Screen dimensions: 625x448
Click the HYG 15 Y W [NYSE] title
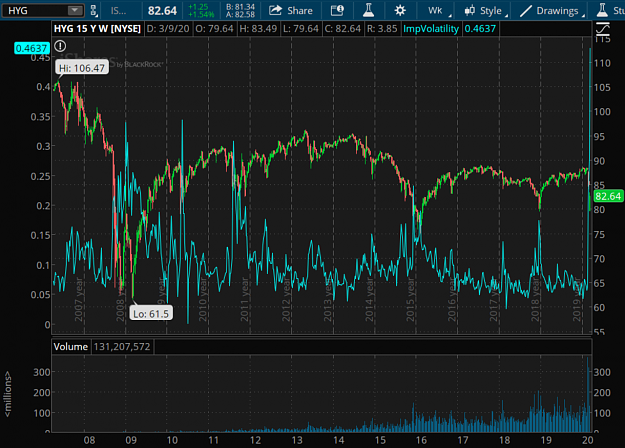97,29
